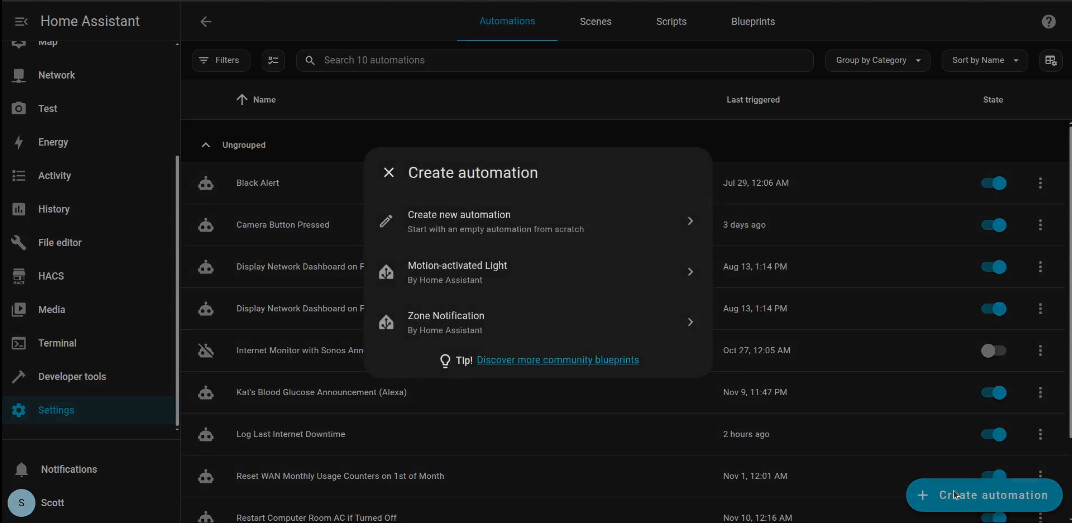Switch to the Blueprints tab
This screenshot has height=523, width=1072.
tap(752, 22)
